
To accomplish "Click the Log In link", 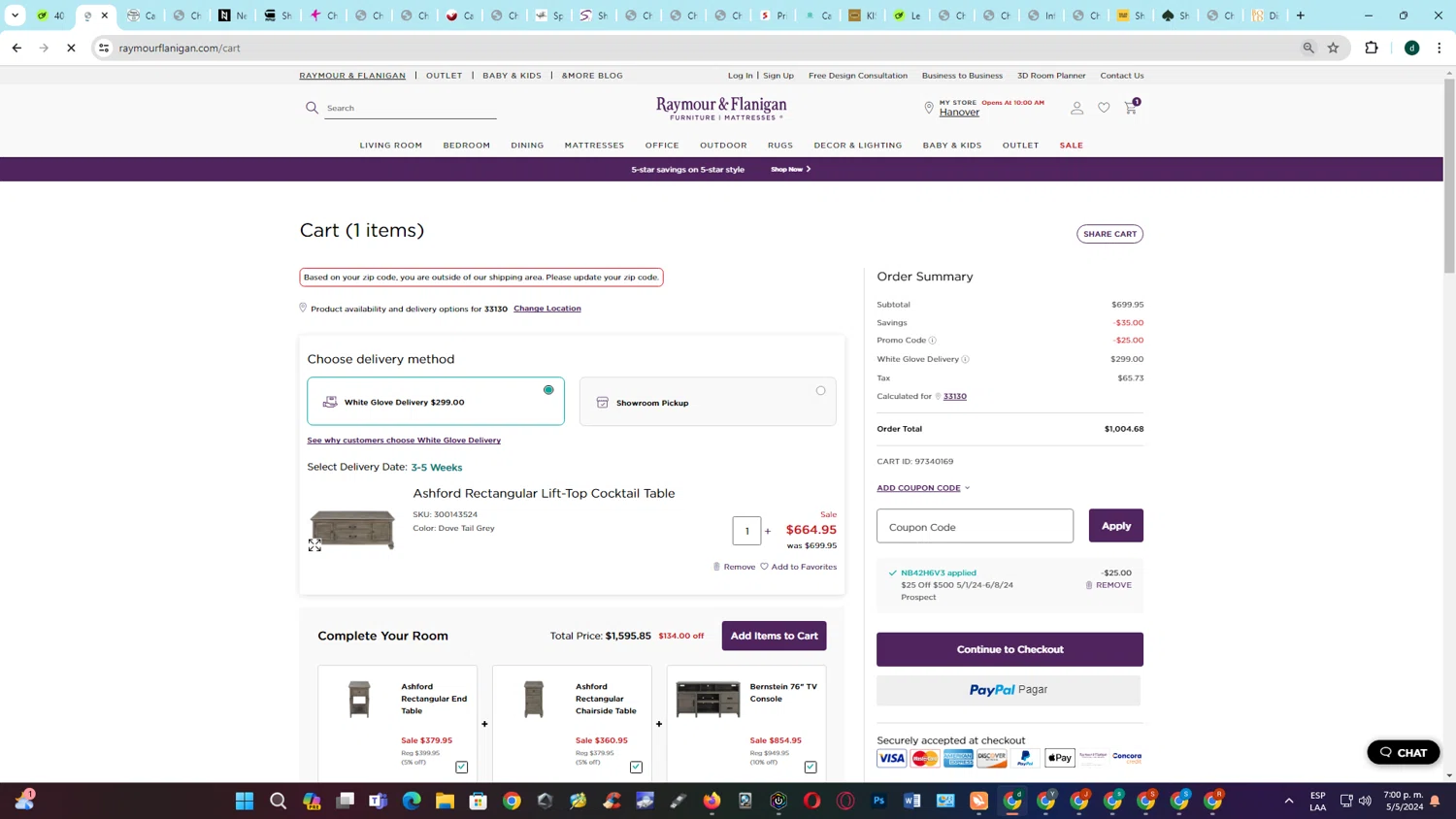I will pyautogui.click(x=740, y=76).
